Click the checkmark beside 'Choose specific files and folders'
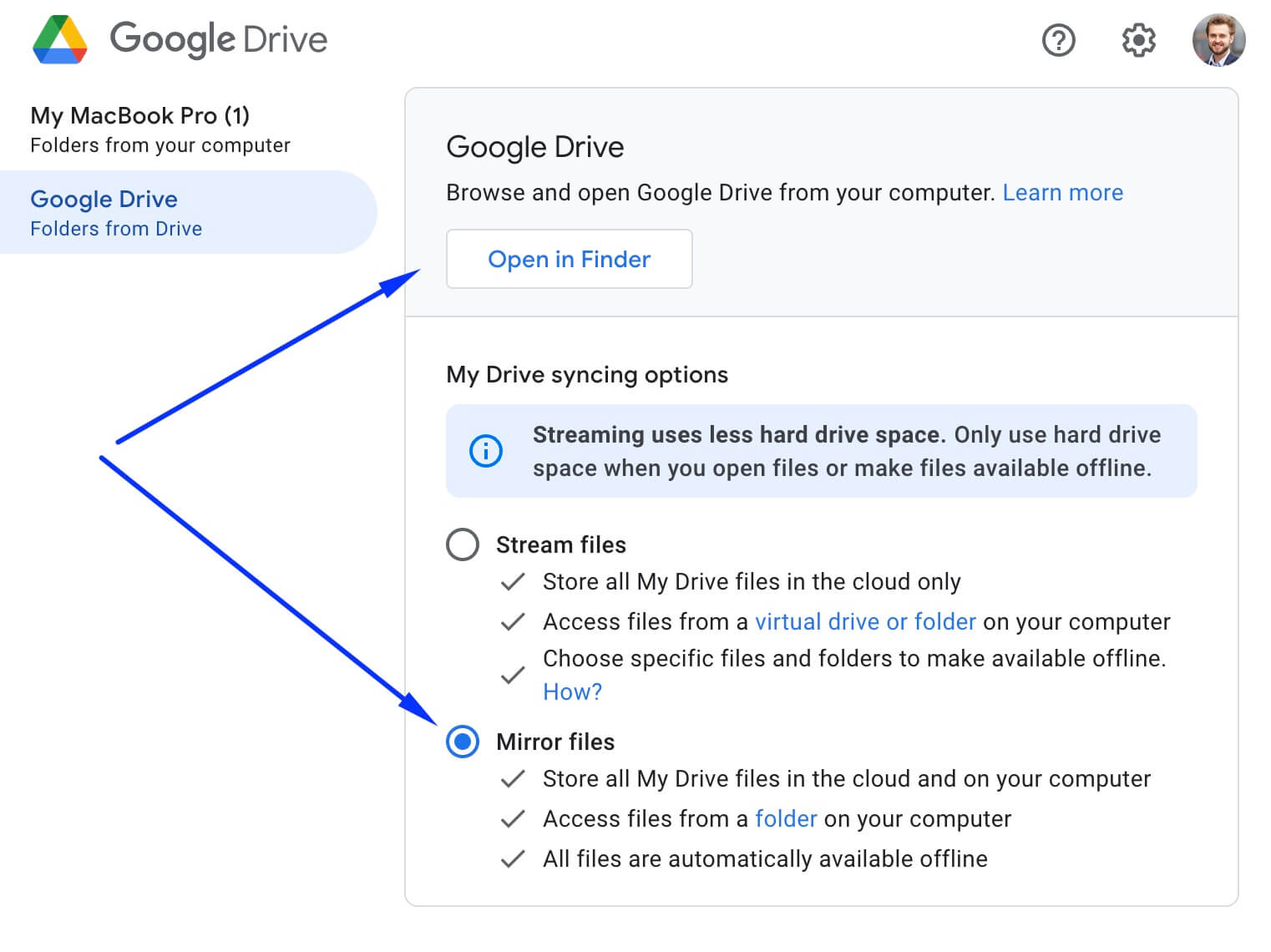The image size is (1271, 952). [x=513, y=676]
